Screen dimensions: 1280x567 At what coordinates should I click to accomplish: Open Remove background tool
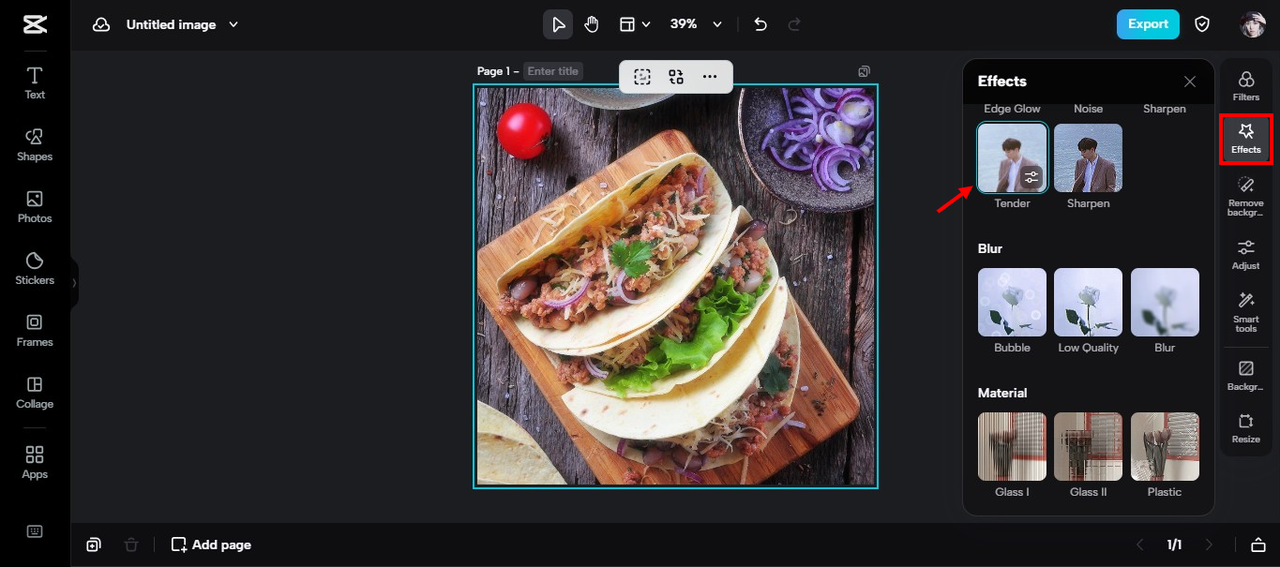point(1246,197)
